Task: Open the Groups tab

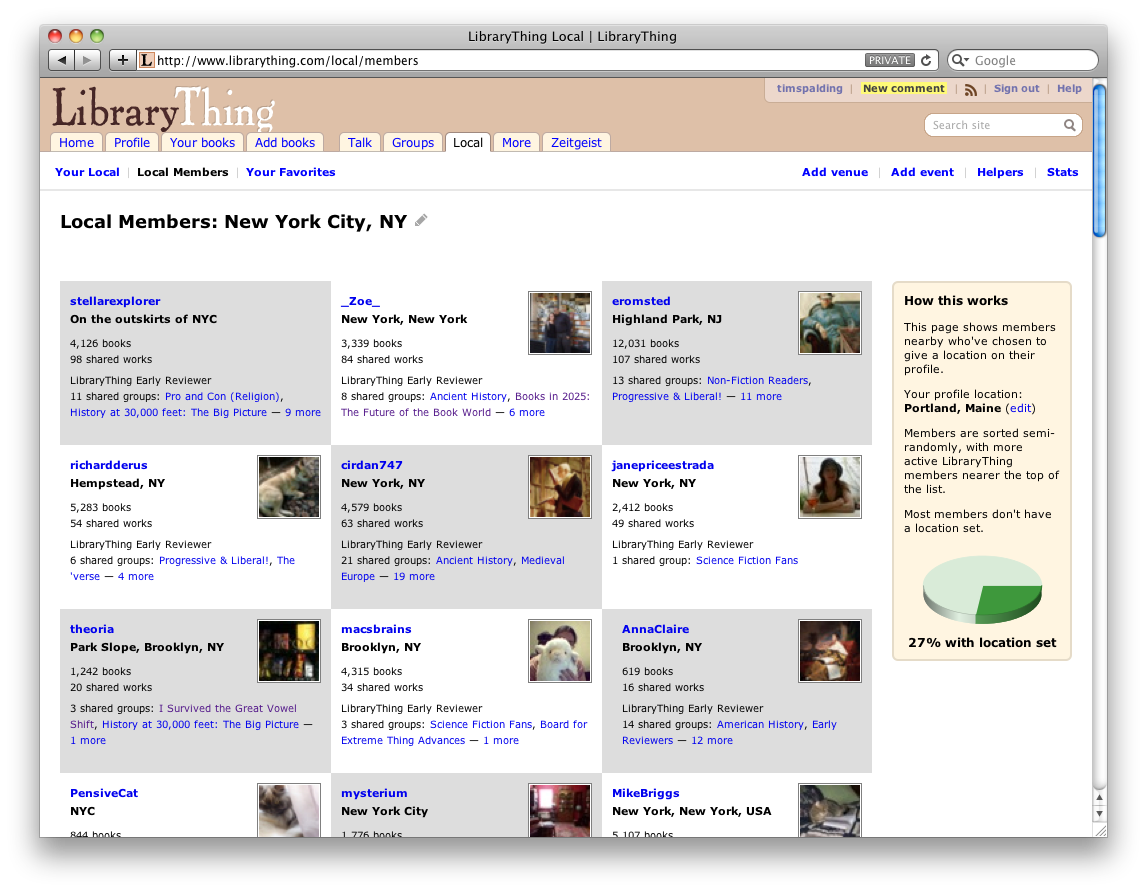Action: [413, 142]
